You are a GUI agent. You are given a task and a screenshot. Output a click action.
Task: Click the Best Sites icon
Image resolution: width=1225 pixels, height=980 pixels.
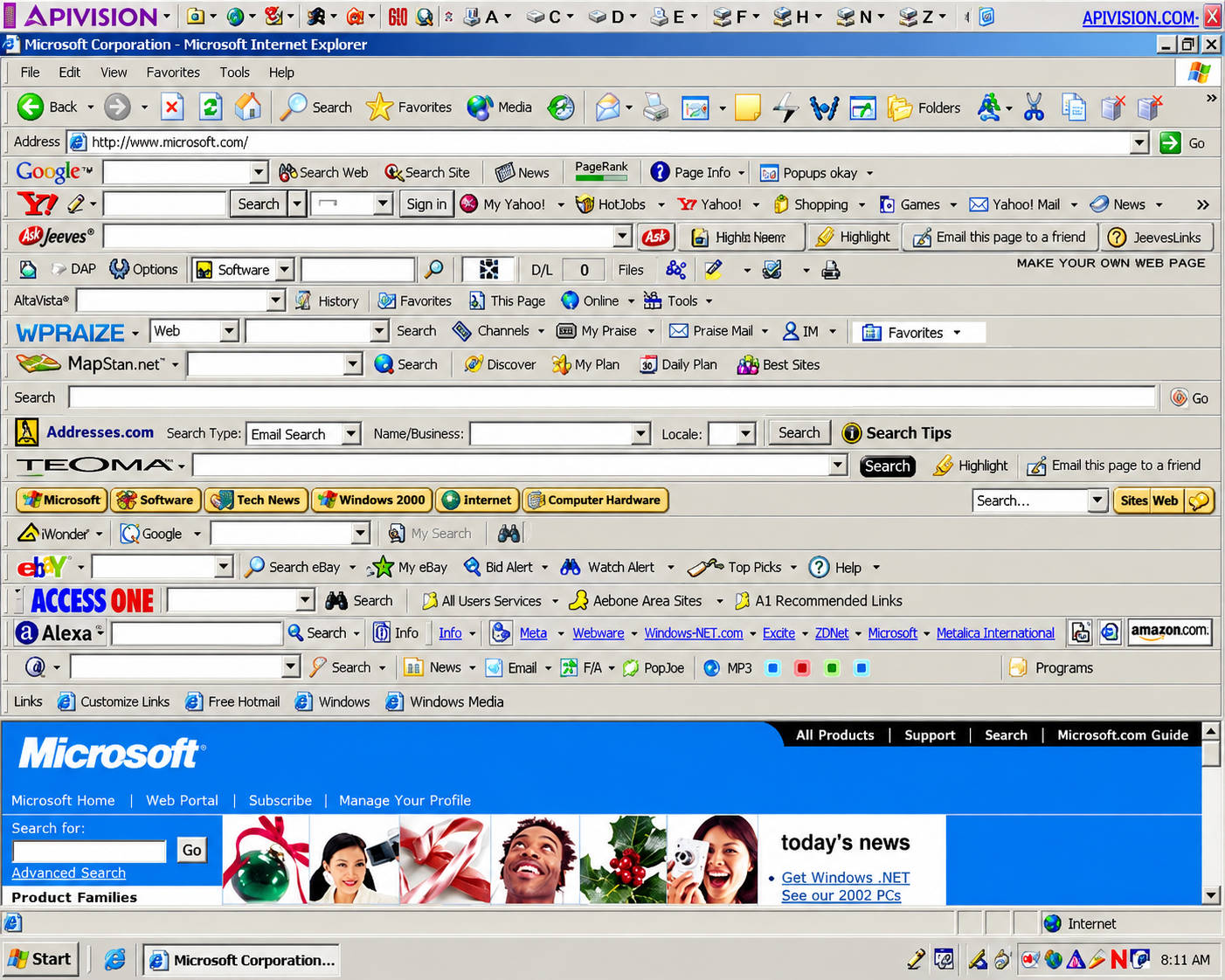pos(748,365)
